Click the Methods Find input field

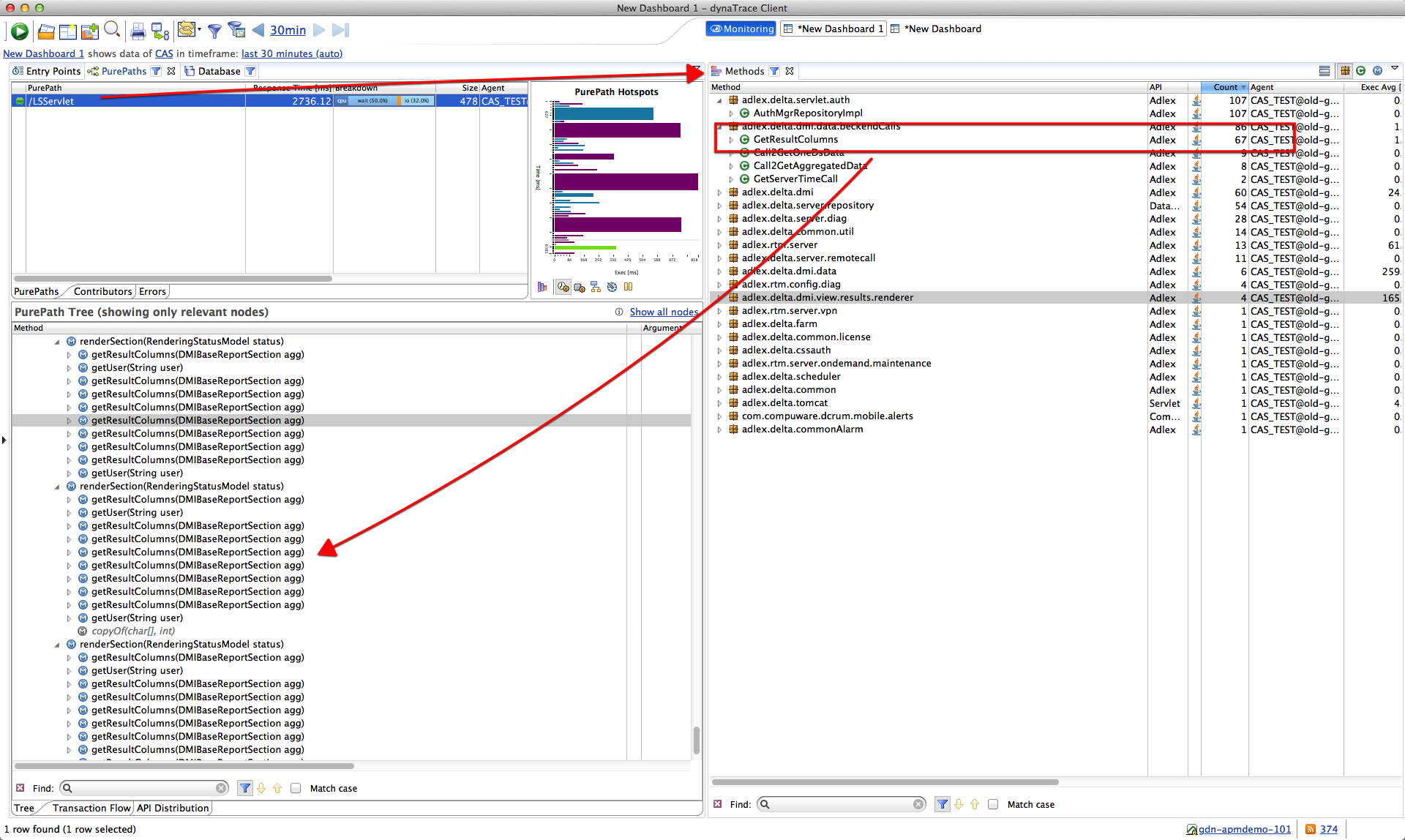841,804
